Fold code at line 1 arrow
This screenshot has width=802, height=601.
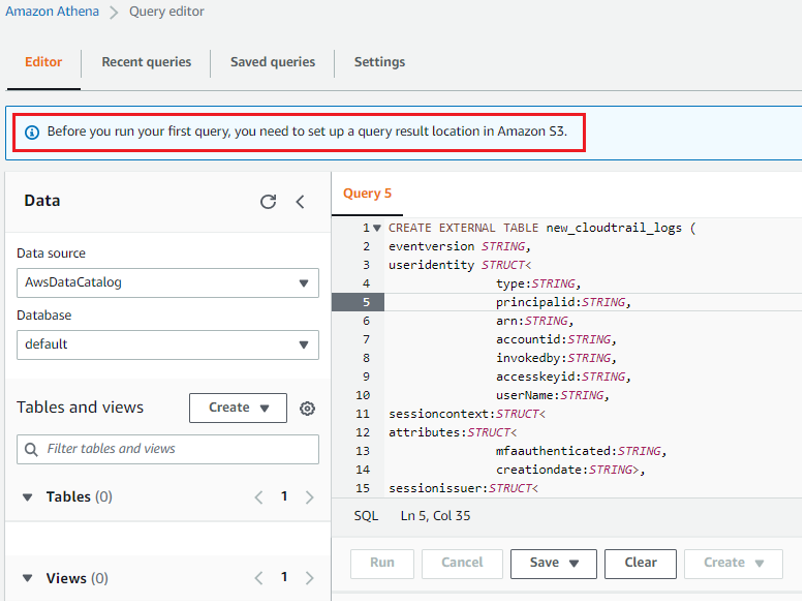click(377, 228)
